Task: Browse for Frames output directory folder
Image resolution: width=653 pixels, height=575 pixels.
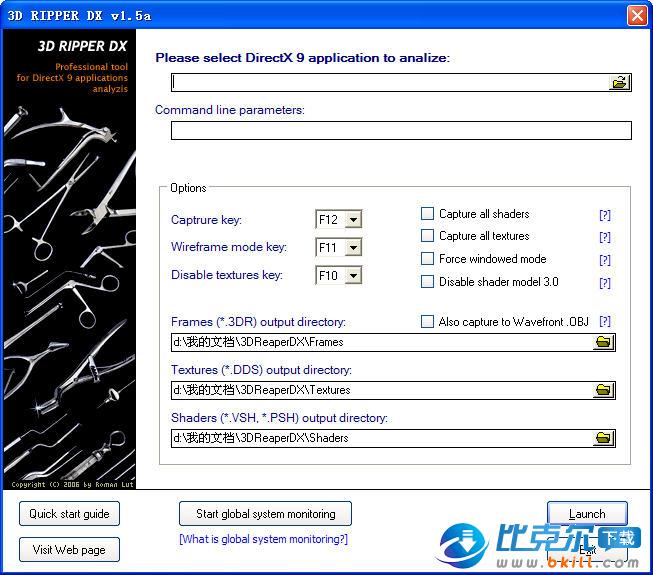Action: (603, 343)
